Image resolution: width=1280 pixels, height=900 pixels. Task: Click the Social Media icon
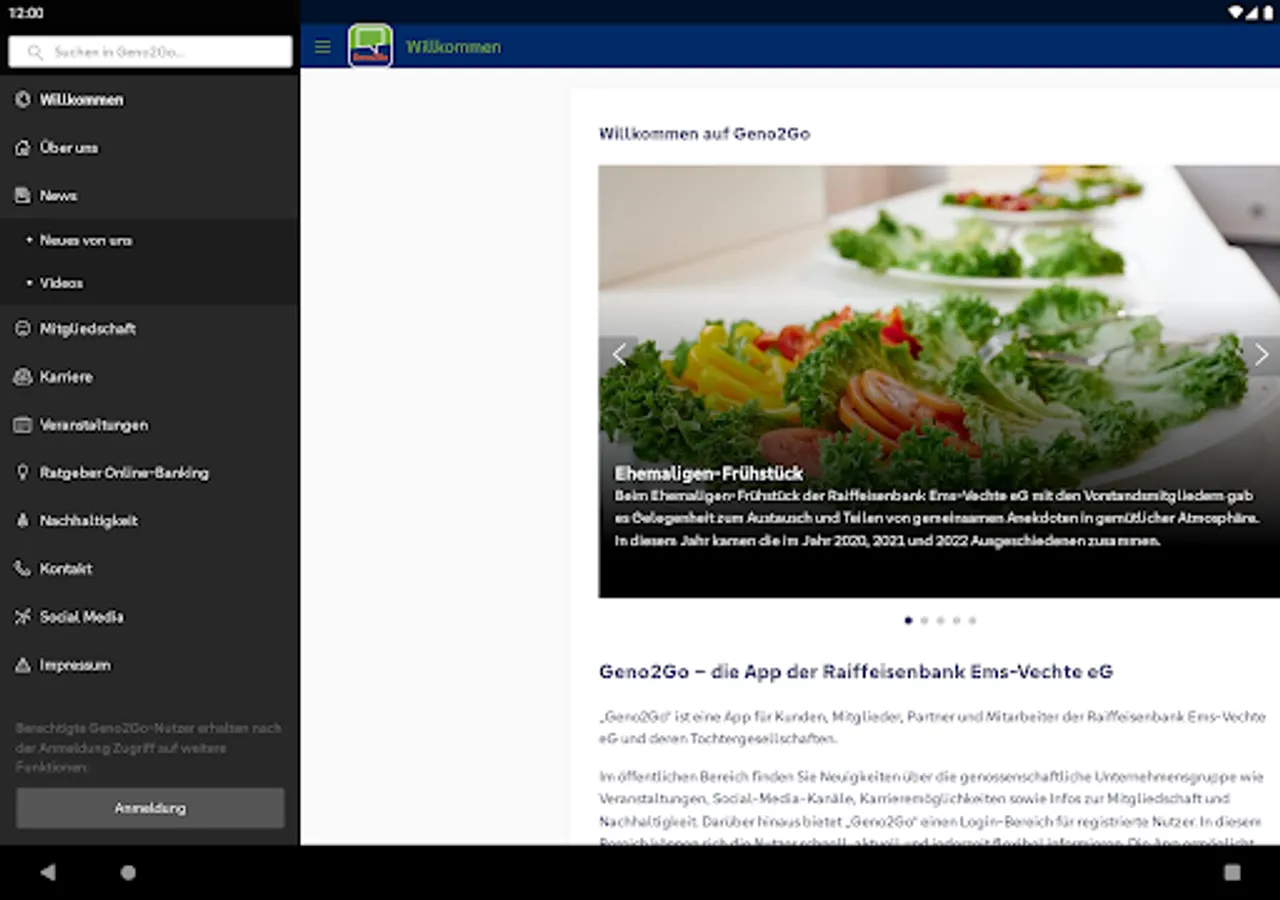23,616
